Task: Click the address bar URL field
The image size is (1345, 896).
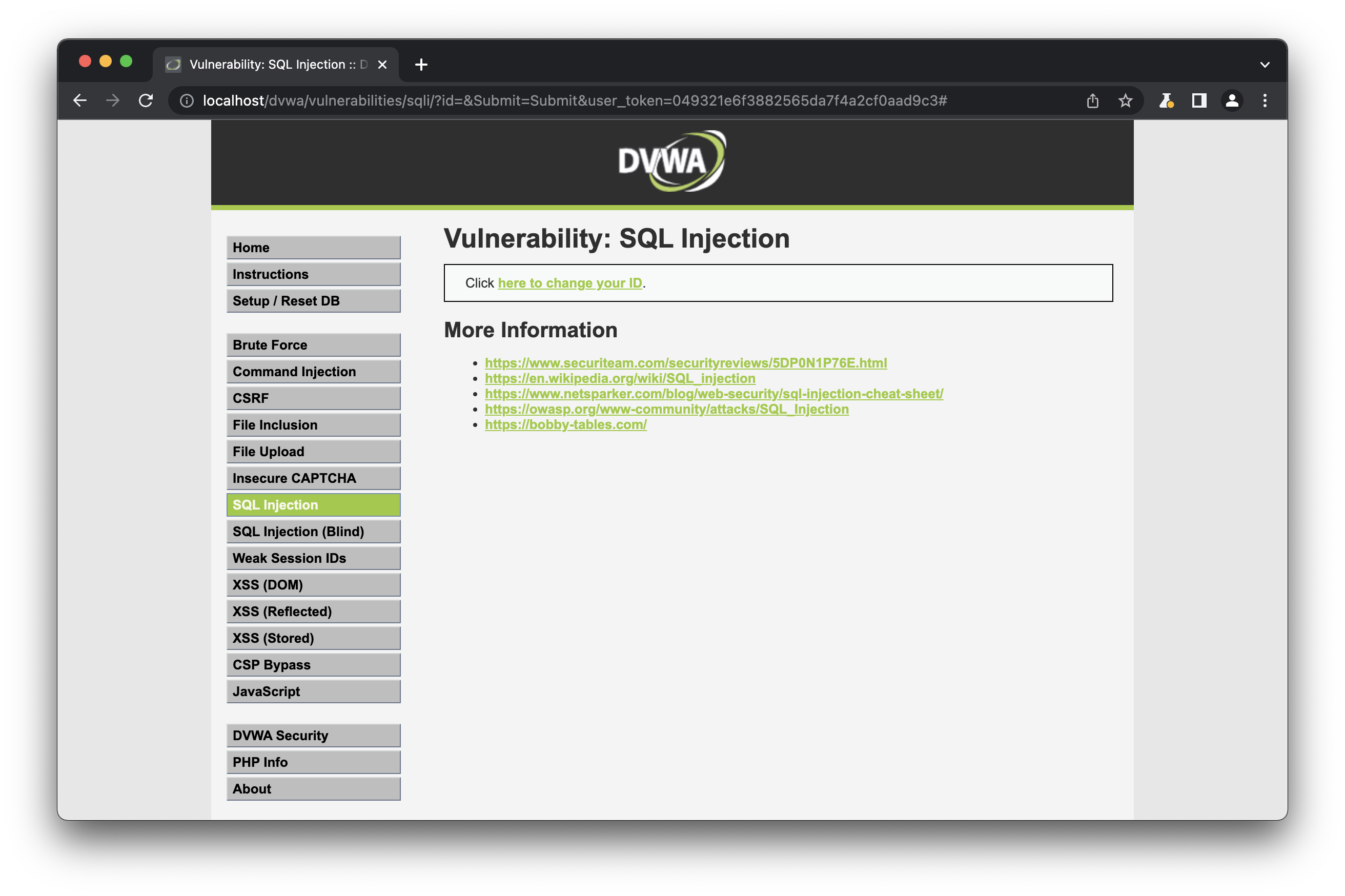Action: pyautogui.click(x=574, y=100)
